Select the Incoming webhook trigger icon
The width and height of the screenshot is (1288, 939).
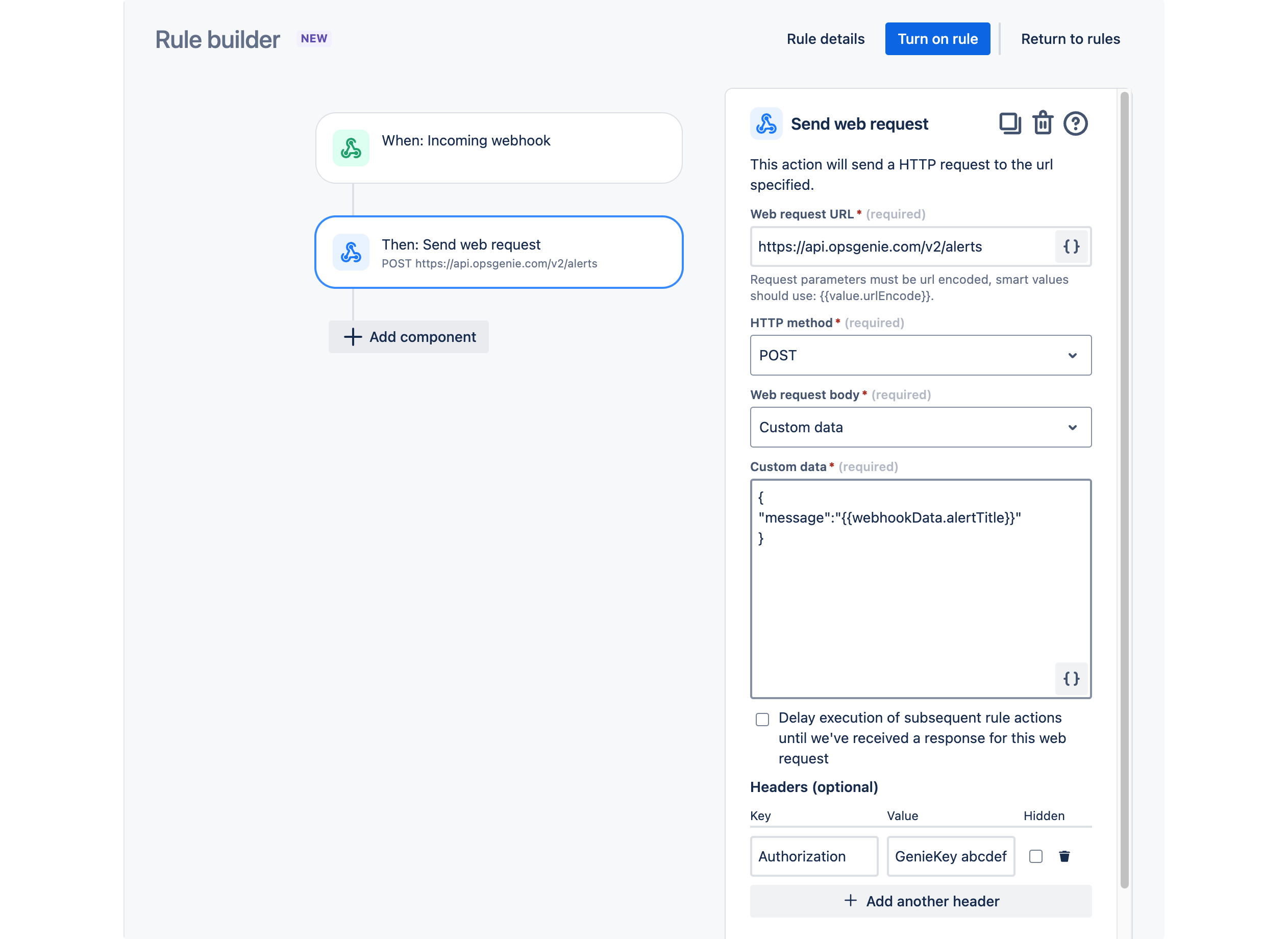pos(351,147)
